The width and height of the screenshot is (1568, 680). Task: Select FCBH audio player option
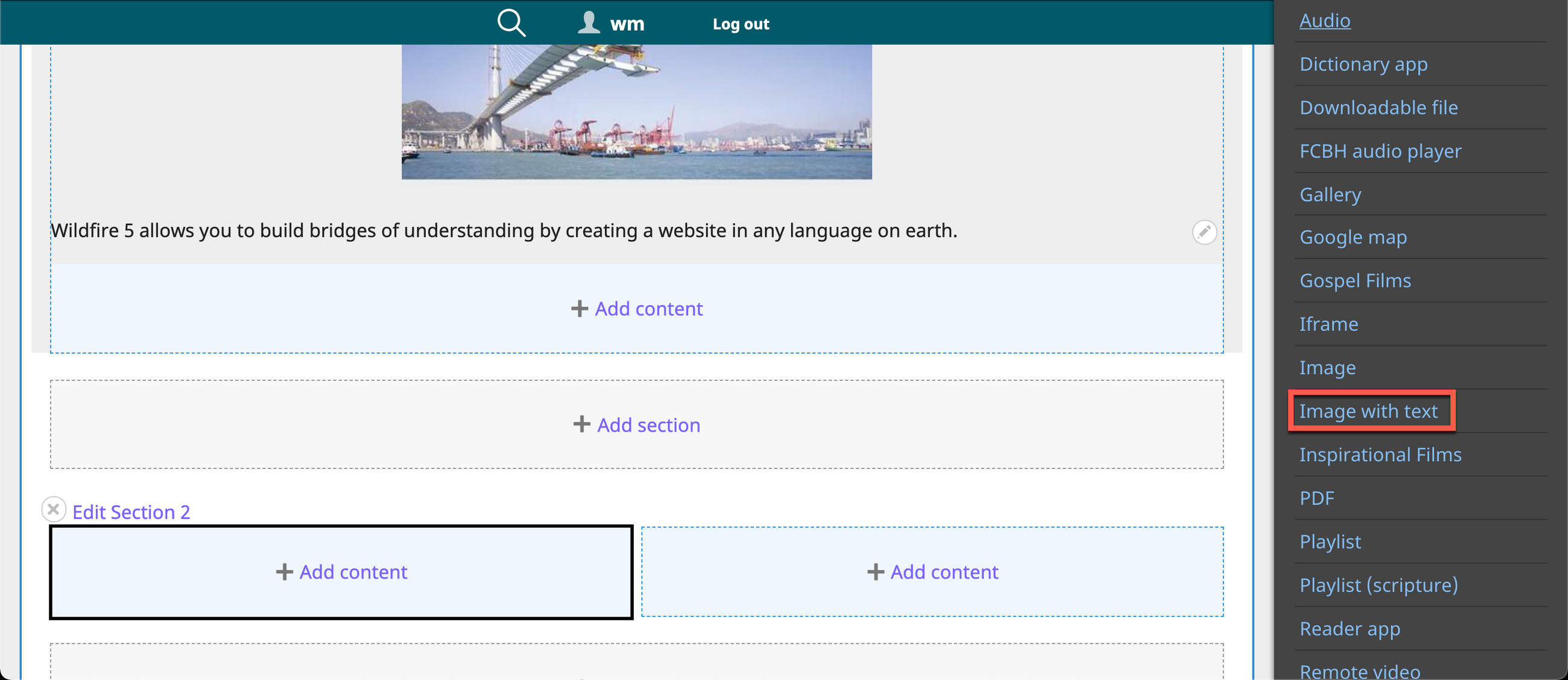coord(1380,151)
